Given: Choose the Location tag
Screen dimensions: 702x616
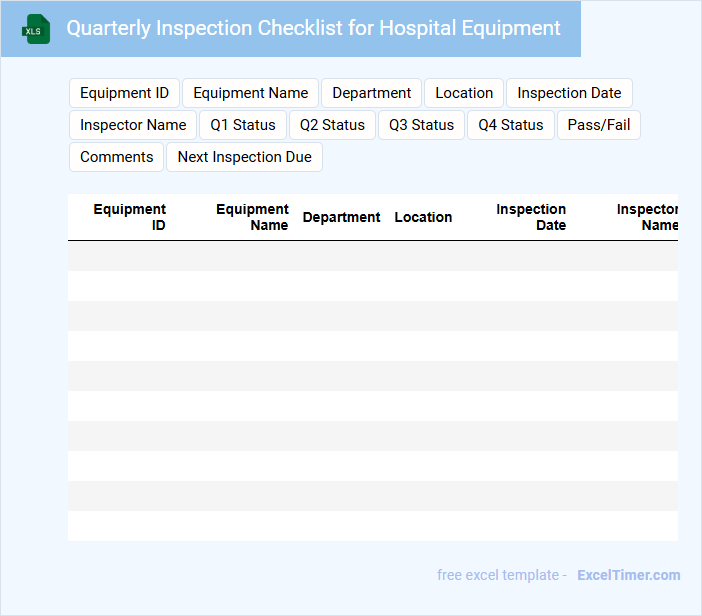Looking at the screenshot, I should (464, 93).
